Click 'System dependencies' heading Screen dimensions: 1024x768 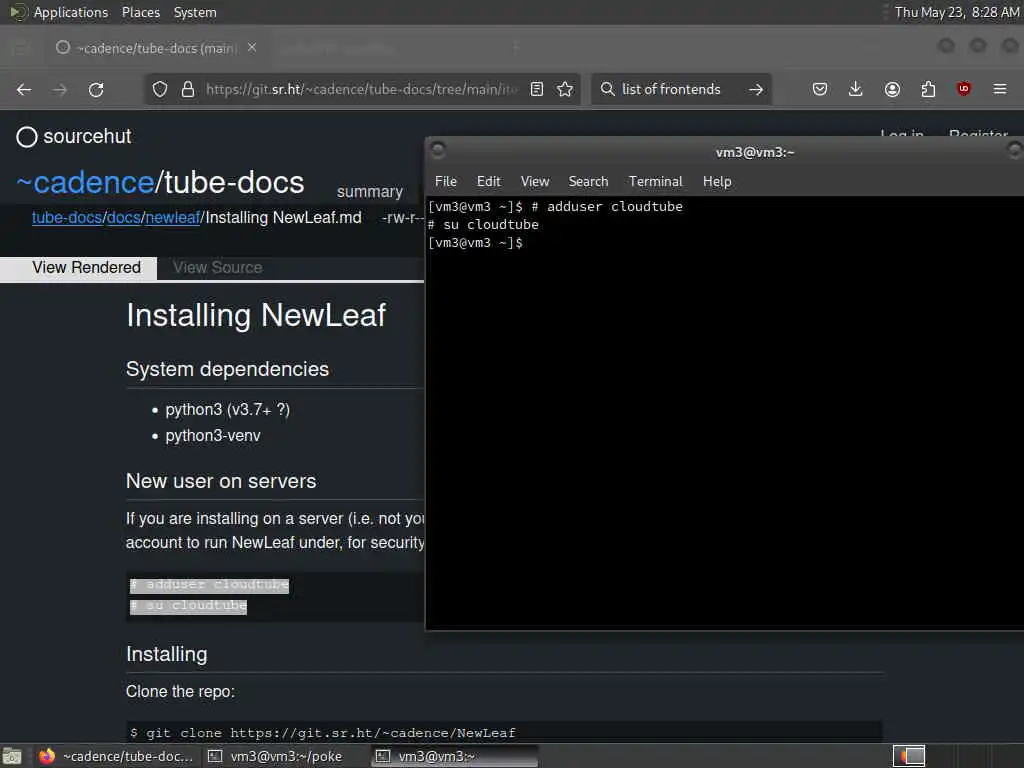click(x=227, y=369)
